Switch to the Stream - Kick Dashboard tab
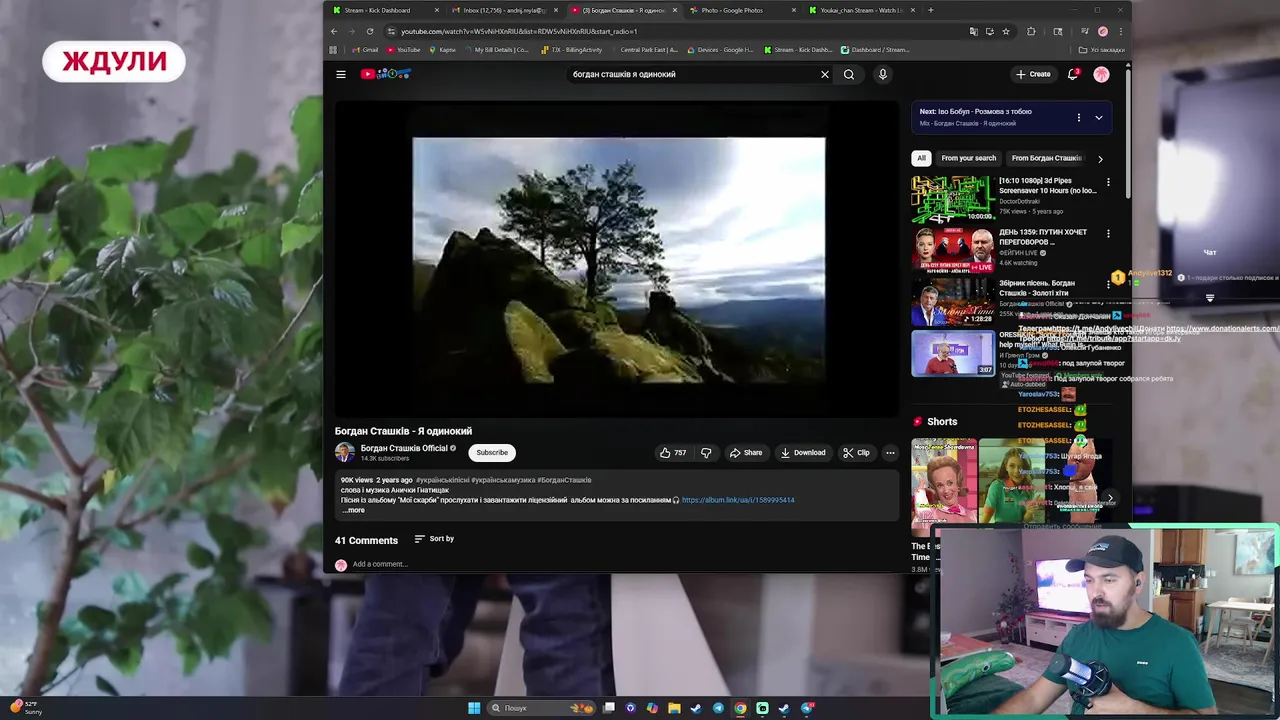 click(385, 10)
